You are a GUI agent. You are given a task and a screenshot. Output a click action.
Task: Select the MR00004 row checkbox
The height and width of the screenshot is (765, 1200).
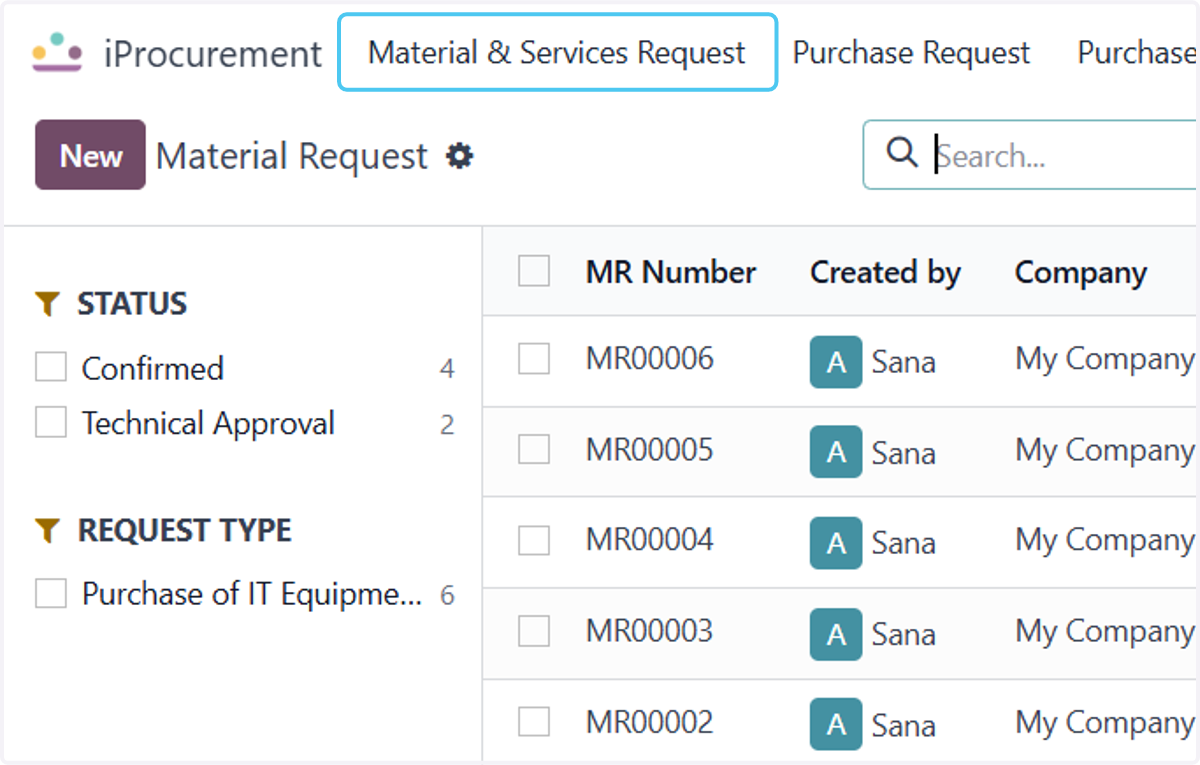pyautogui.click(x=534, y=540)
